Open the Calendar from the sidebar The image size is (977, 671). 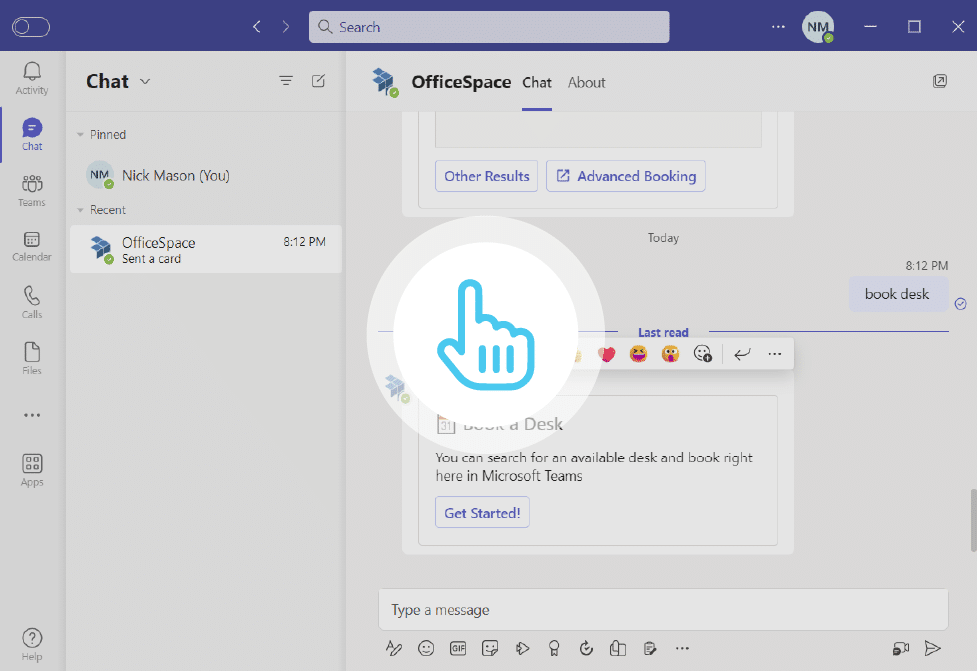(31, 245)
